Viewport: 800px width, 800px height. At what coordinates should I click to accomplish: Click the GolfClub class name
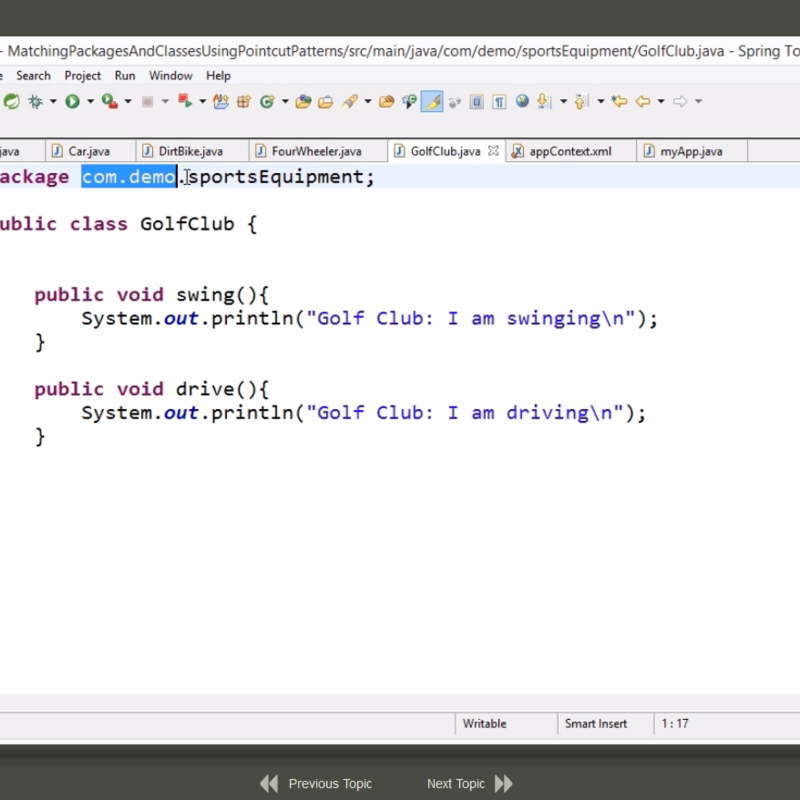click(x=187, y=224)
